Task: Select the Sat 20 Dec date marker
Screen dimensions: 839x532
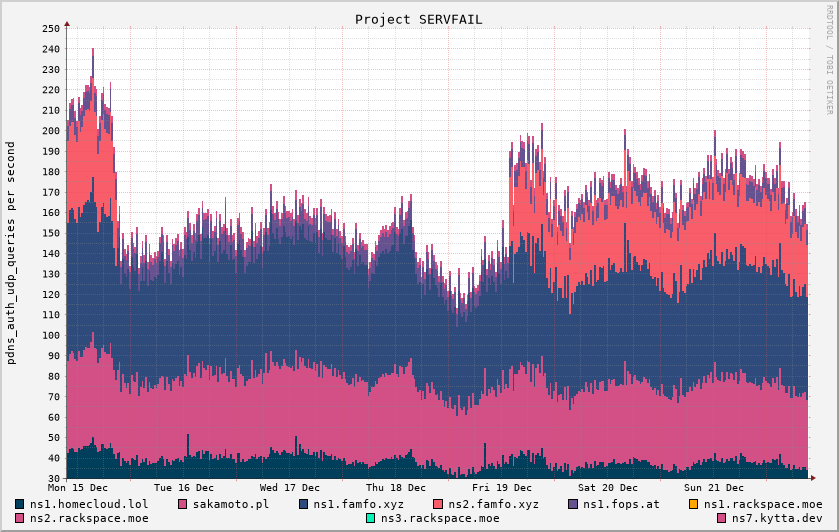Action: (607, 487)
